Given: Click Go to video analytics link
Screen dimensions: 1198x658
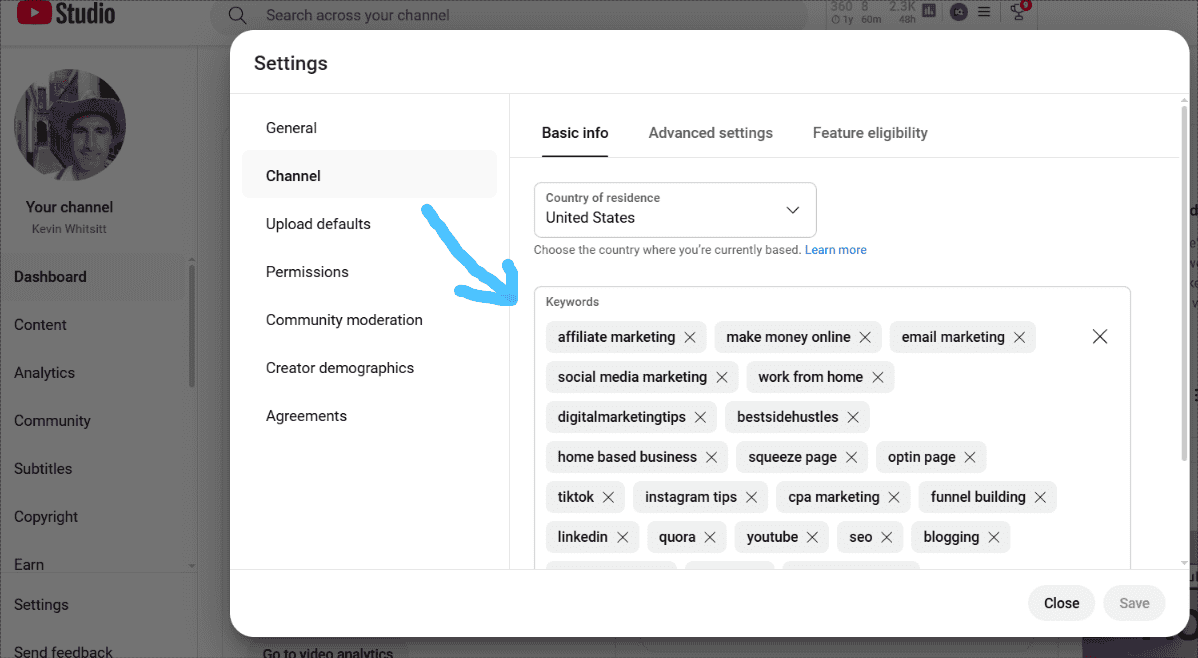Looking at the screenshot, I should (x=328, y=653).
